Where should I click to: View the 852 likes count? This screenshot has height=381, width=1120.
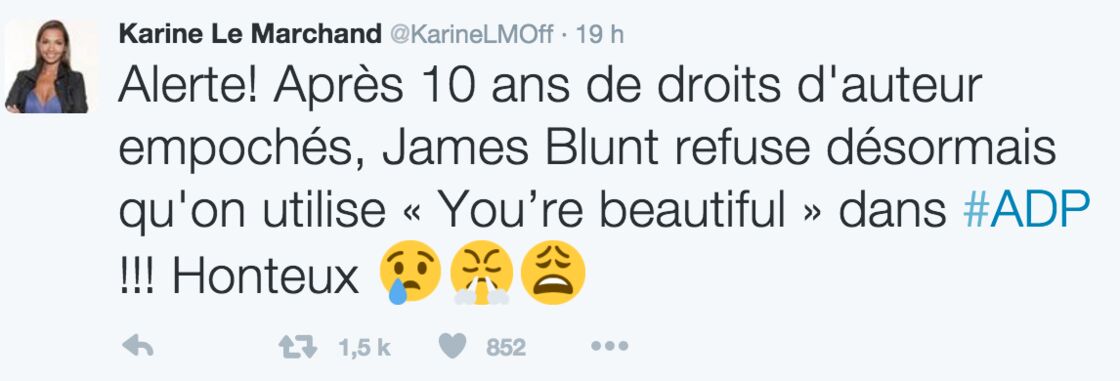pos(506,348)
